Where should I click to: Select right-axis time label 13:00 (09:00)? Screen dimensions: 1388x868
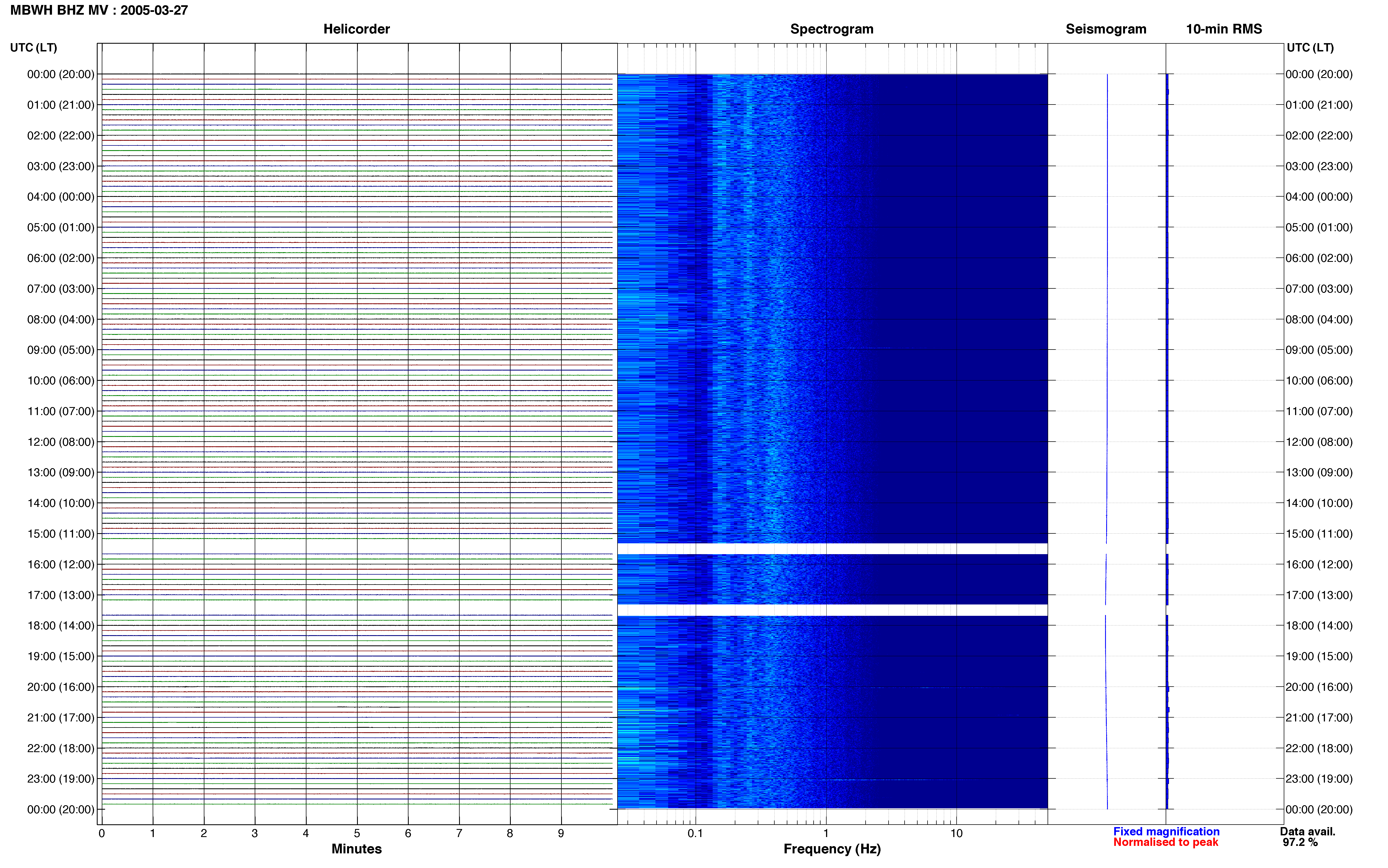pyautogui.click(x=1319, y=473)
